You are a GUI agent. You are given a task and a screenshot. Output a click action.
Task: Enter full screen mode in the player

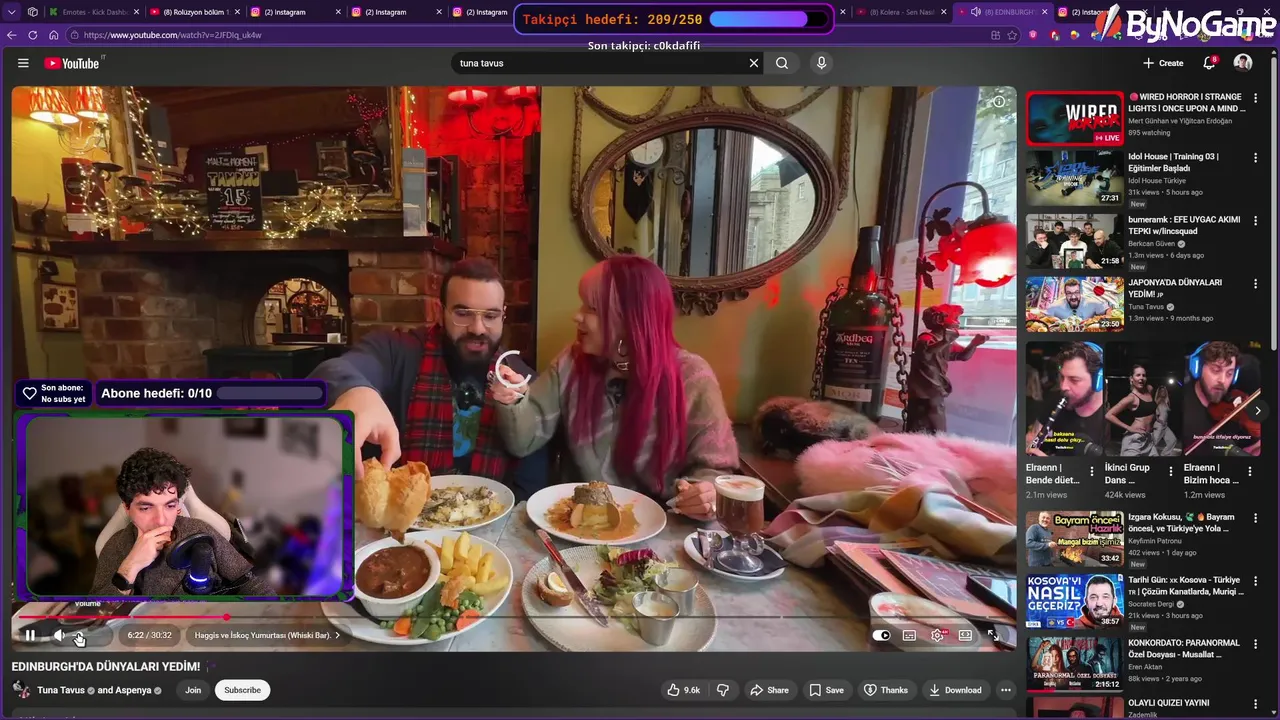pyautogui.click(x=993, y=635)
